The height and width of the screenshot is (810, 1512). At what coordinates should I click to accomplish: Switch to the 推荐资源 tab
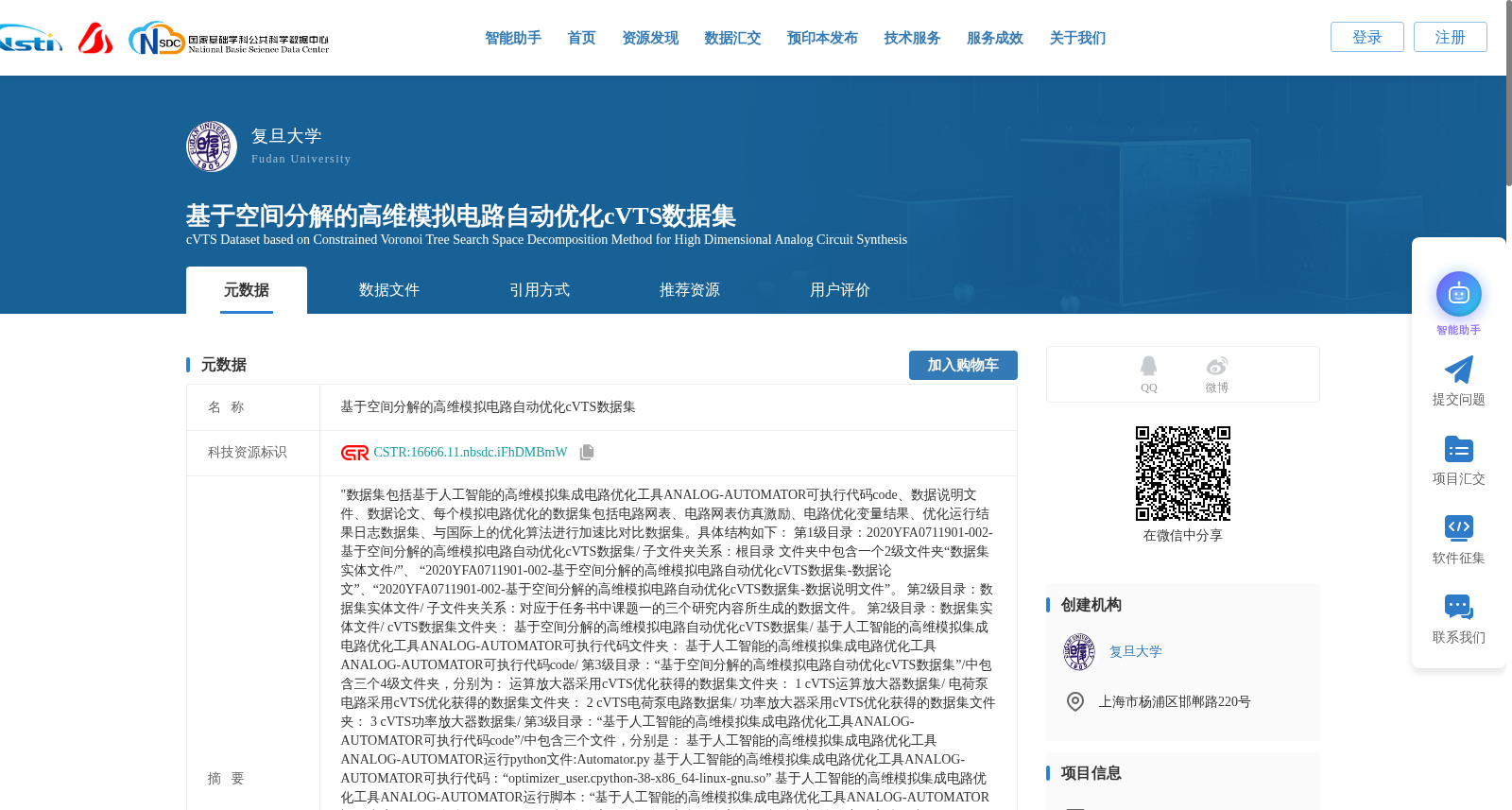tap(690, 290)
